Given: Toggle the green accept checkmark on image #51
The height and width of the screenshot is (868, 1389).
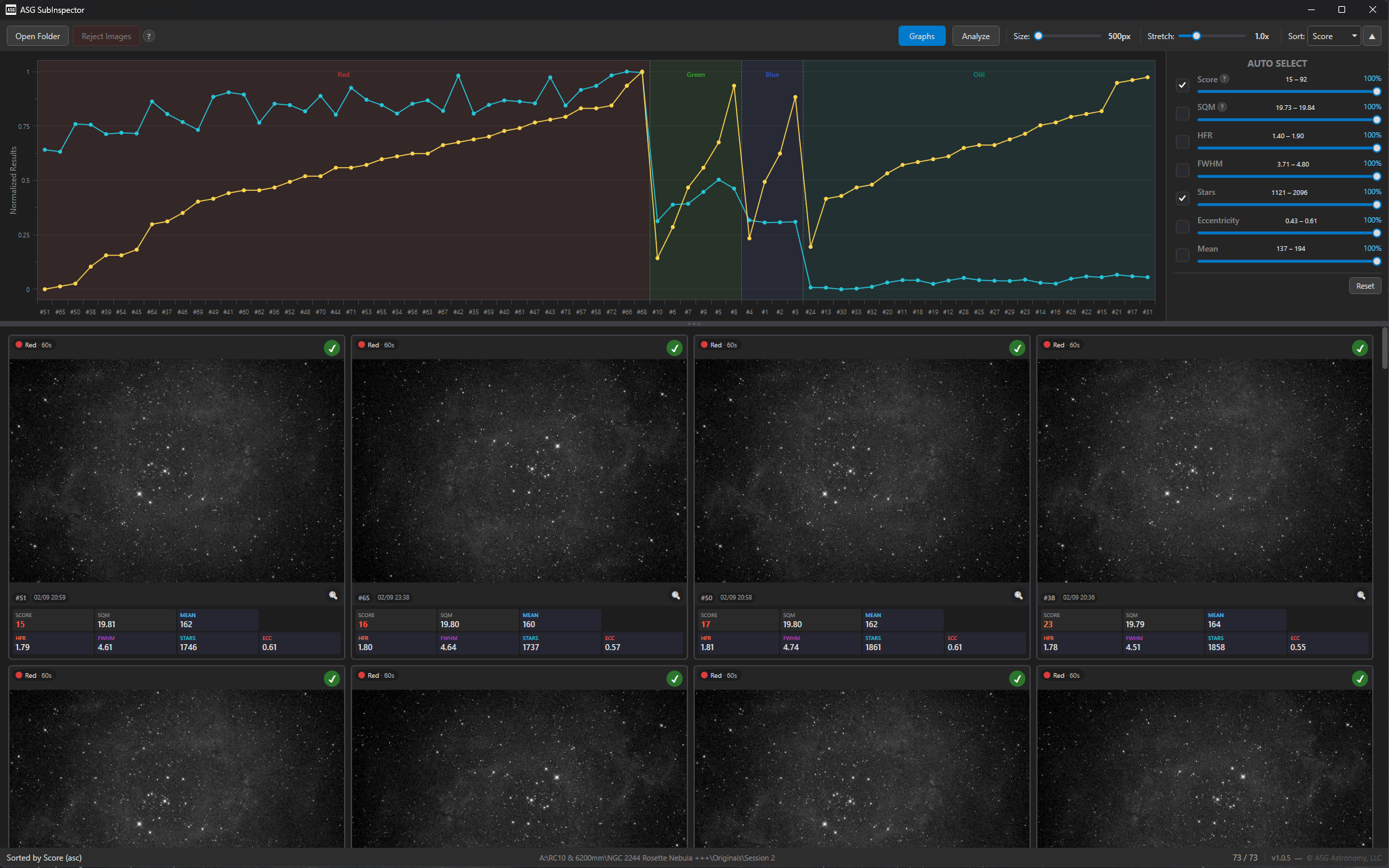Looking at the screenshot, I should tap(331, 348).
